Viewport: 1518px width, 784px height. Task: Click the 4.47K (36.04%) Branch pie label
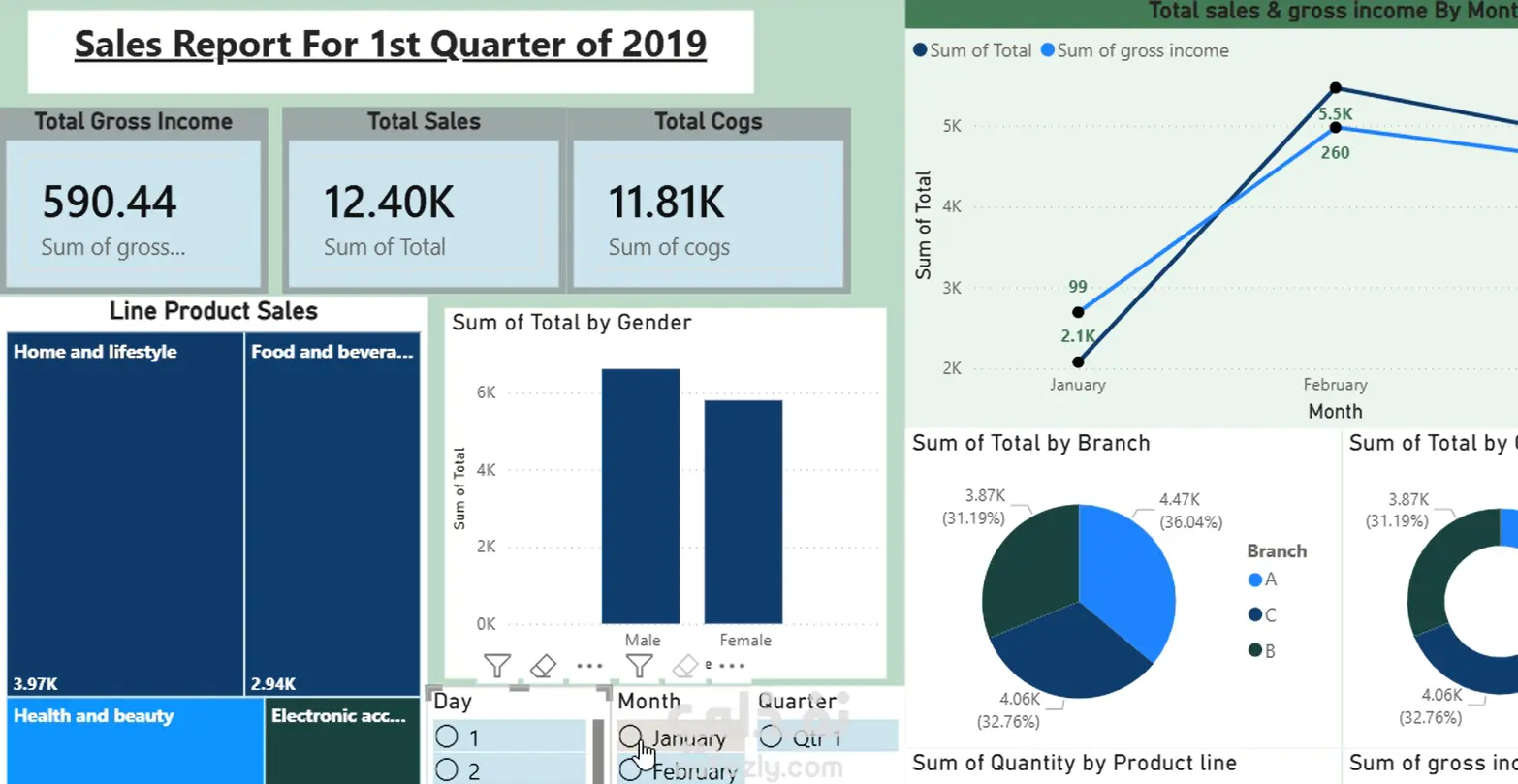point(1190,511)
